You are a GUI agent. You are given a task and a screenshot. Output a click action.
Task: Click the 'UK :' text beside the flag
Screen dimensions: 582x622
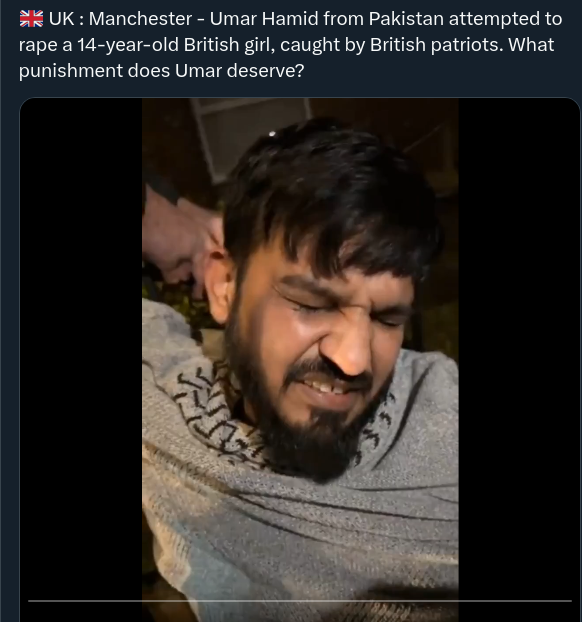[x=66, y=19]
